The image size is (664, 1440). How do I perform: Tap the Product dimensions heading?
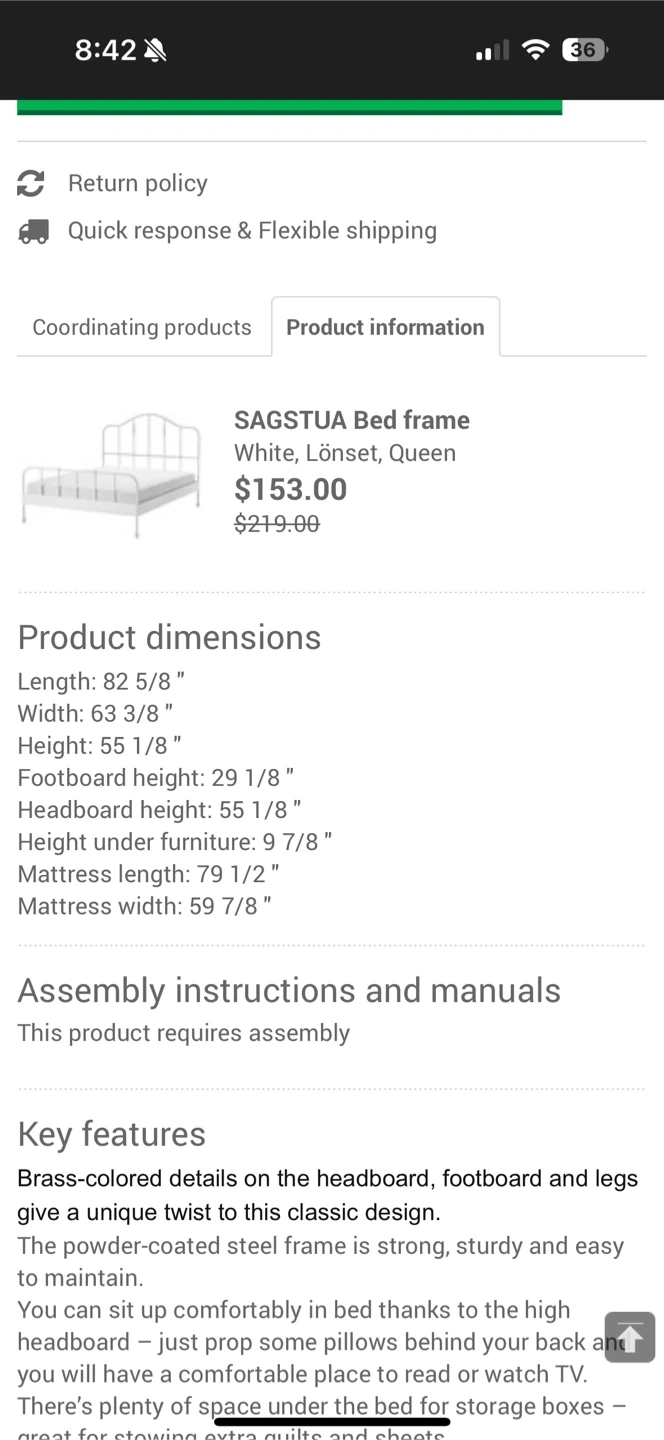[x=169, y=637]
